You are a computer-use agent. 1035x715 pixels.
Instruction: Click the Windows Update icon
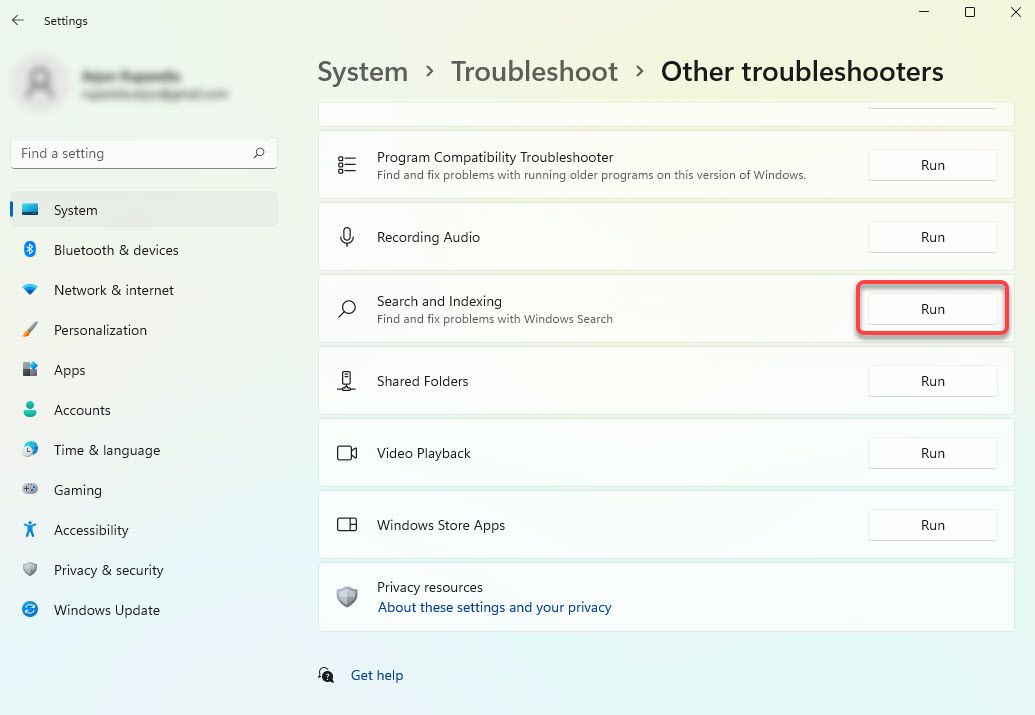31,610
